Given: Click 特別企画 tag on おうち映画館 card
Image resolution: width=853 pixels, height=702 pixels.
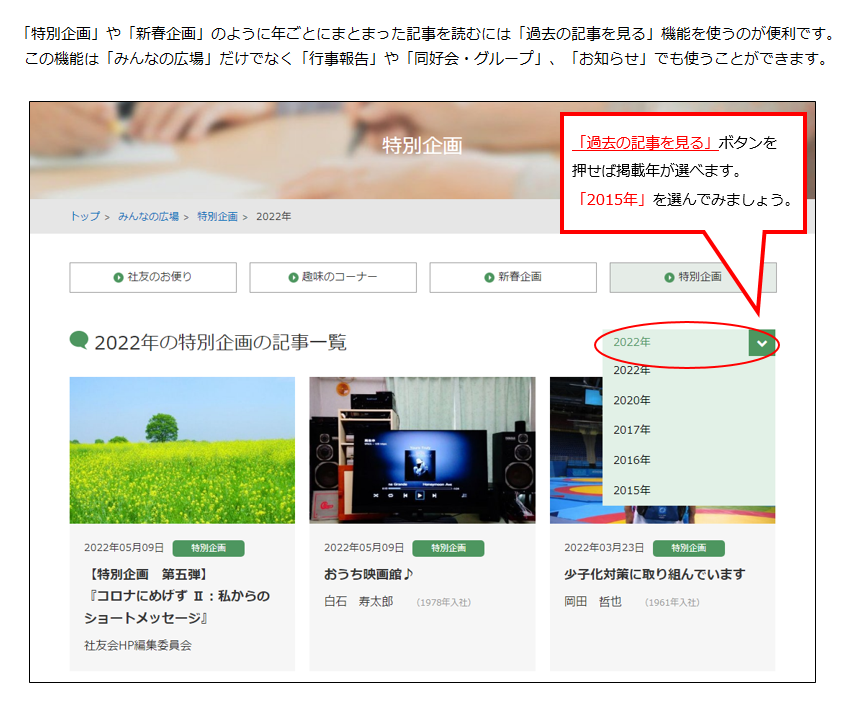Looking at the screenshot, I should (448, 548).
